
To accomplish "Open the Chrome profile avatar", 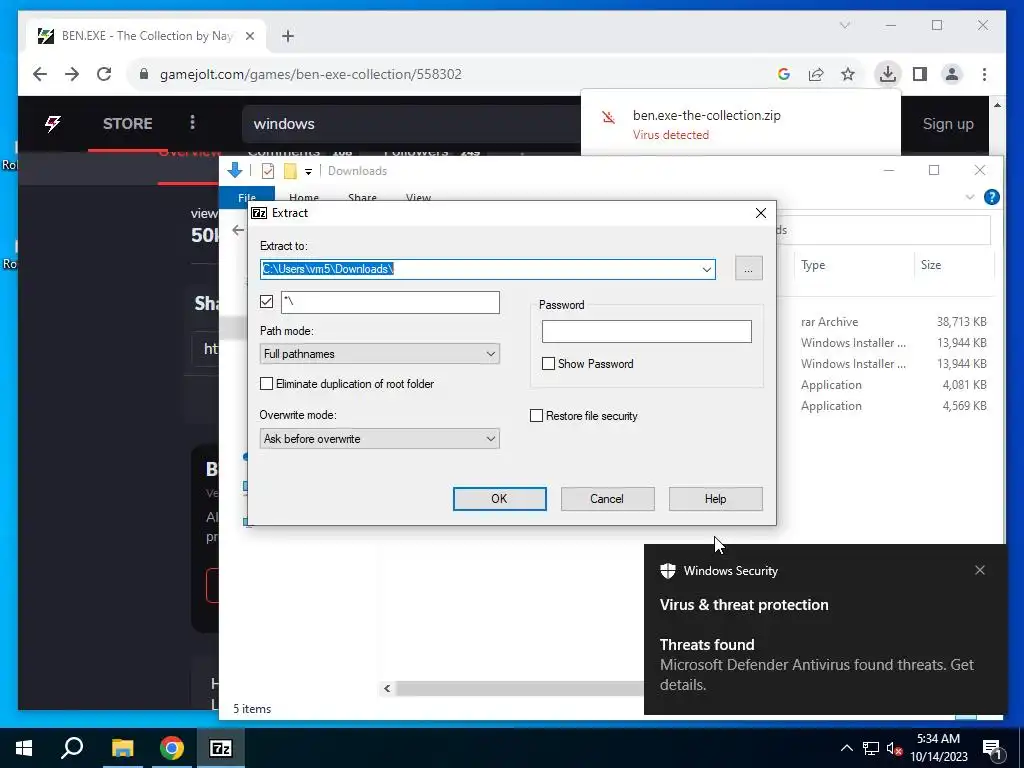I will [x=952, y=74].
